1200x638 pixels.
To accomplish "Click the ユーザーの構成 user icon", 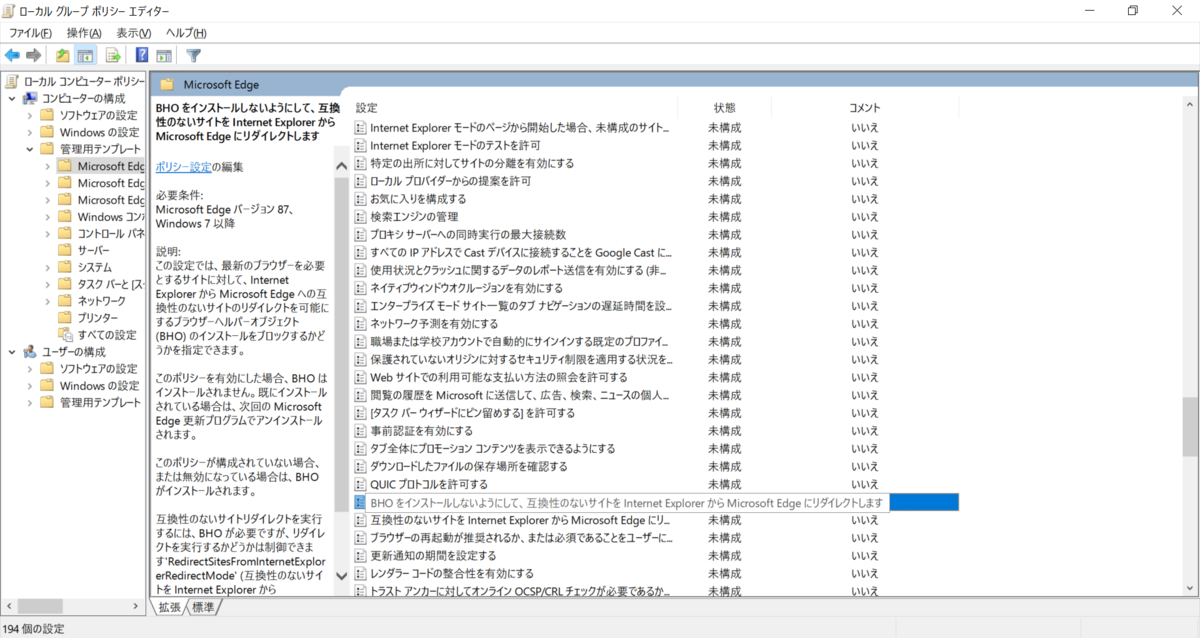I will [30, 352].
